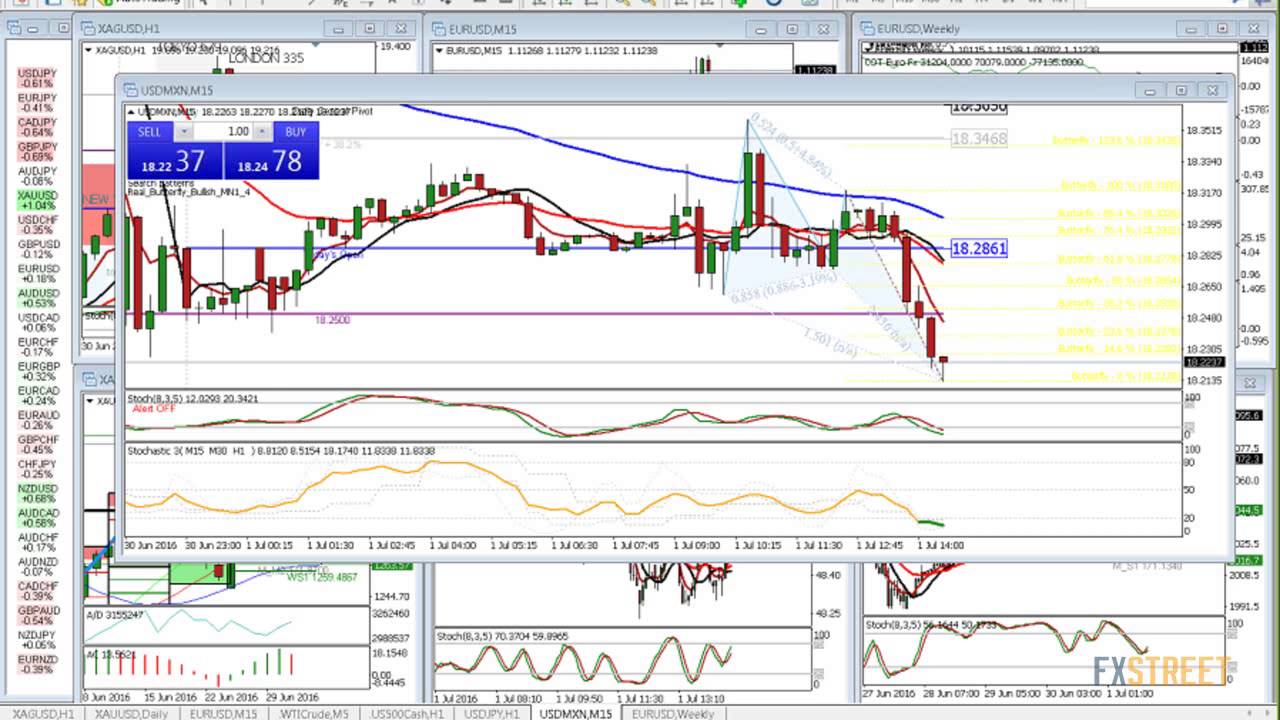
Task: Click the NZDUSD +0.68% pair
Action: 38,493
